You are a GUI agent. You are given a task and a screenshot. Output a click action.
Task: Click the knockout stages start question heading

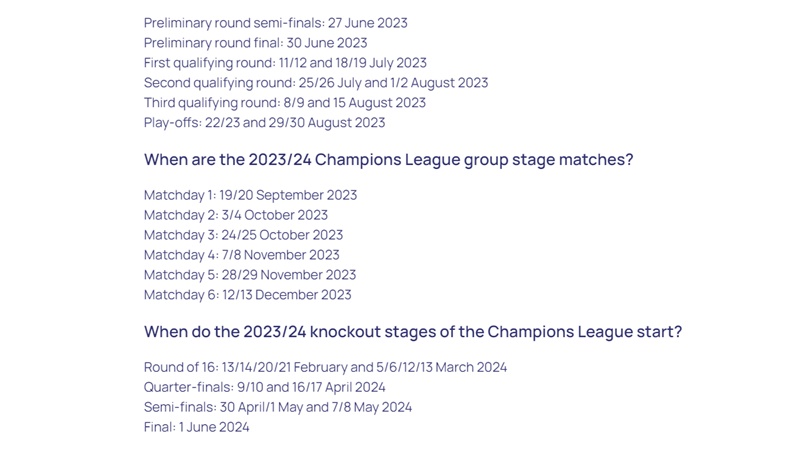coord(413,332)
